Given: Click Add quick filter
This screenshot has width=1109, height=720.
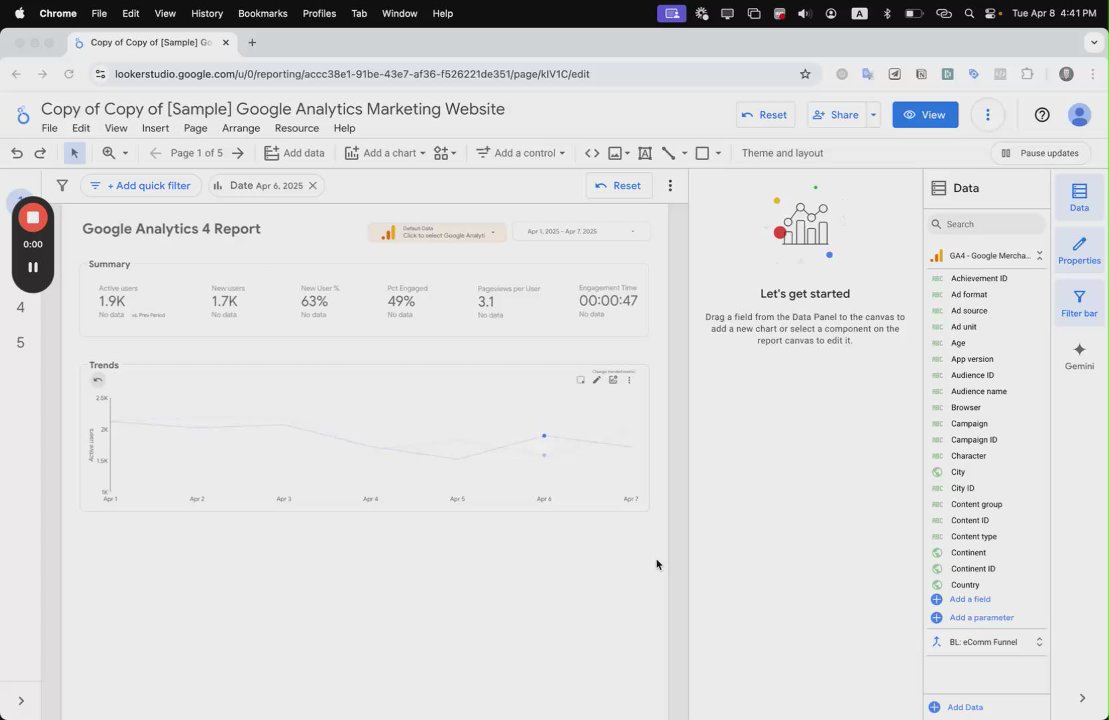Looking at the screenshot, I should (x=141, y=185).
